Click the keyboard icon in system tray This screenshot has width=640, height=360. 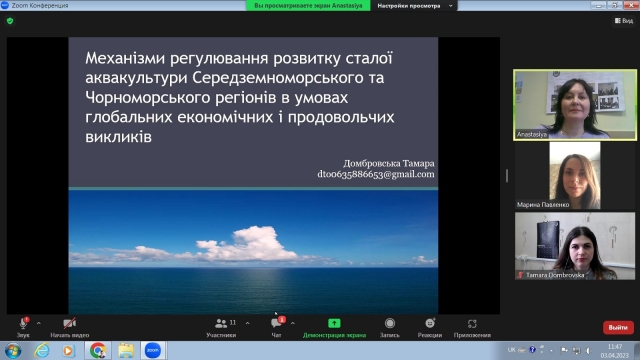click(522, 350)
